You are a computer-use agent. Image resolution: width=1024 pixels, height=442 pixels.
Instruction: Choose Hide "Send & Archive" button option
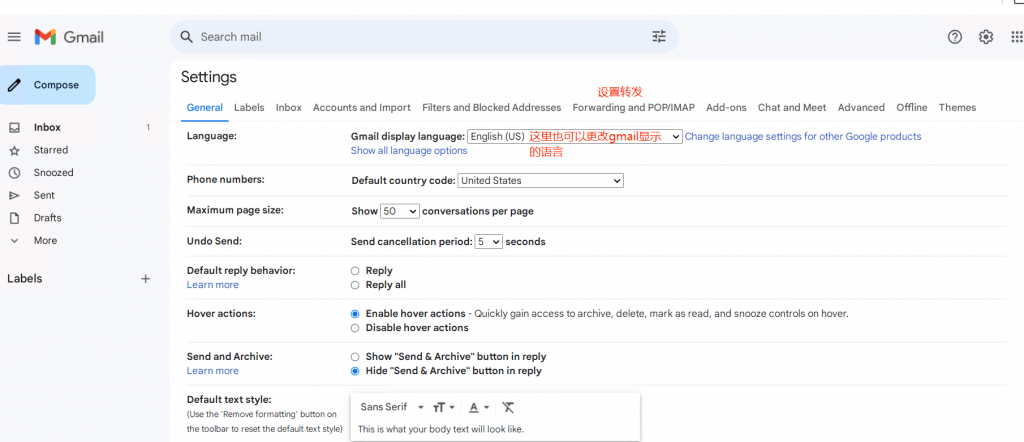point(355,371)
